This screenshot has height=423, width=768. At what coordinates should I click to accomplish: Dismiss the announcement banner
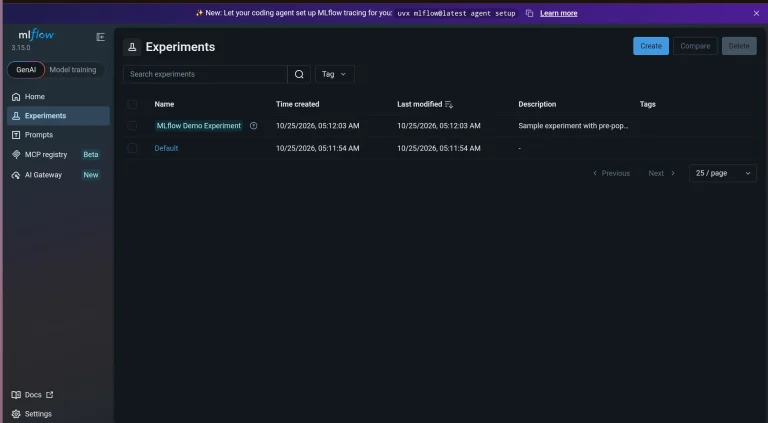coord(756,13)
